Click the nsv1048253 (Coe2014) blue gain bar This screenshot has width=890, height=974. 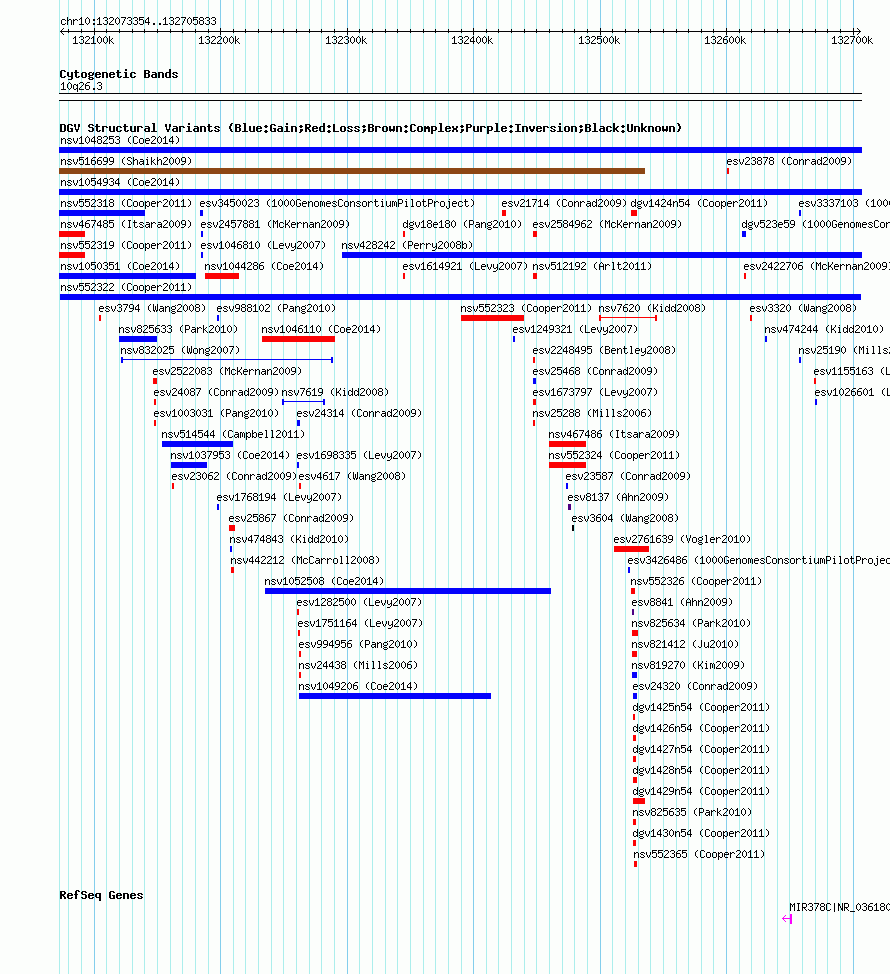click(x=460, y=150)
